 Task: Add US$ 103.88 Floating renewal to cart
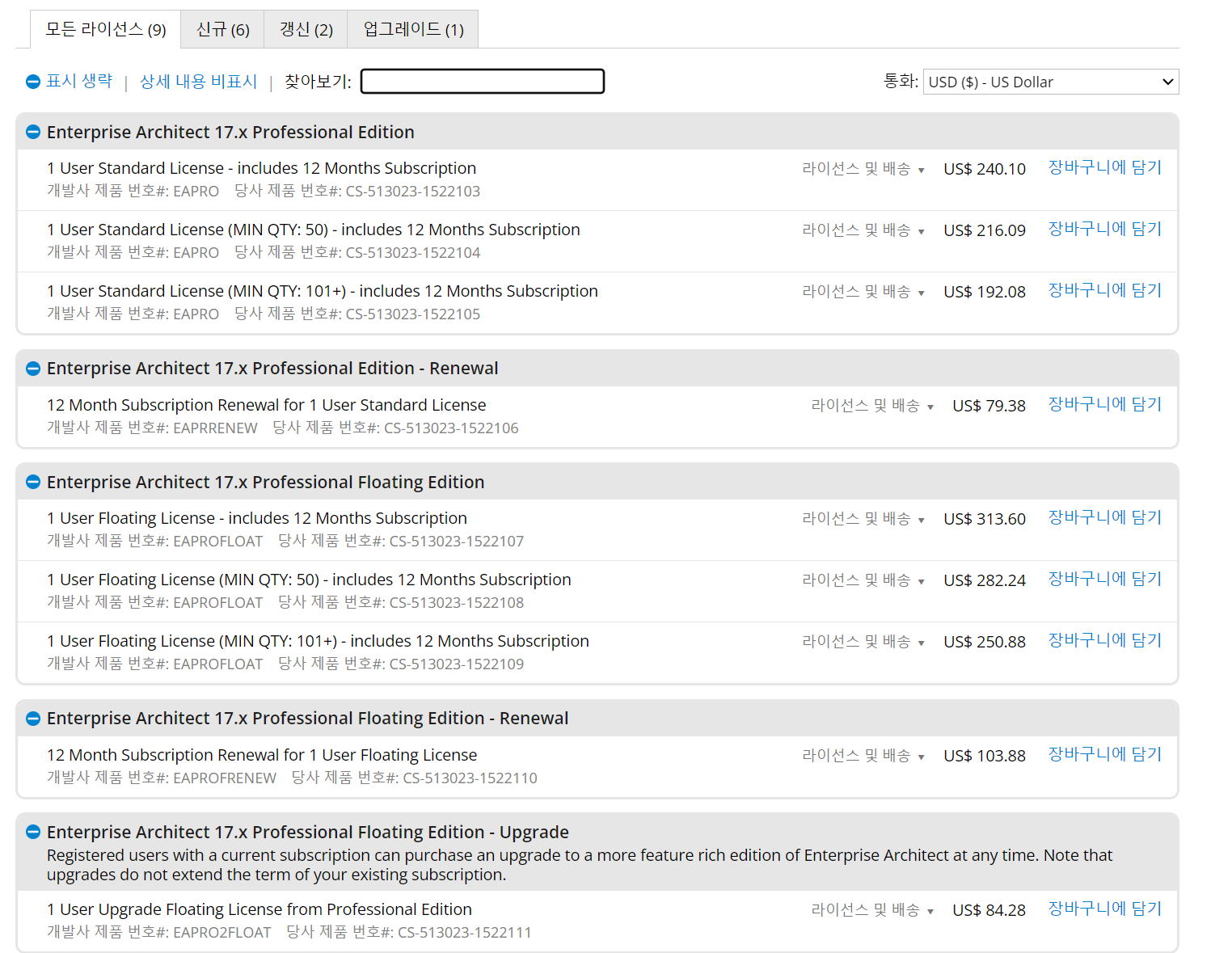(1104, 754)
